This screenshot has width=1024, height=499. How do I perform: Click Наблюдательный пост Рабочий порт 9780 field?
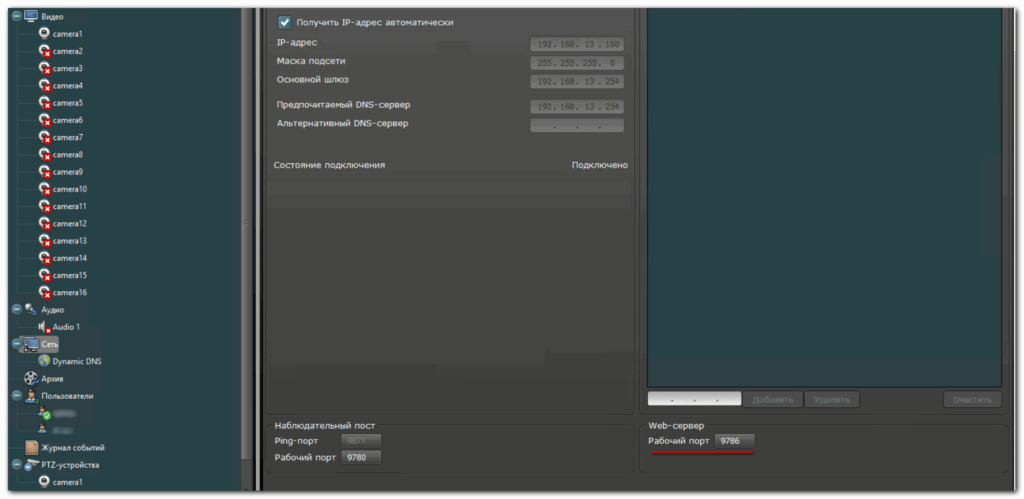click(361, 458)
